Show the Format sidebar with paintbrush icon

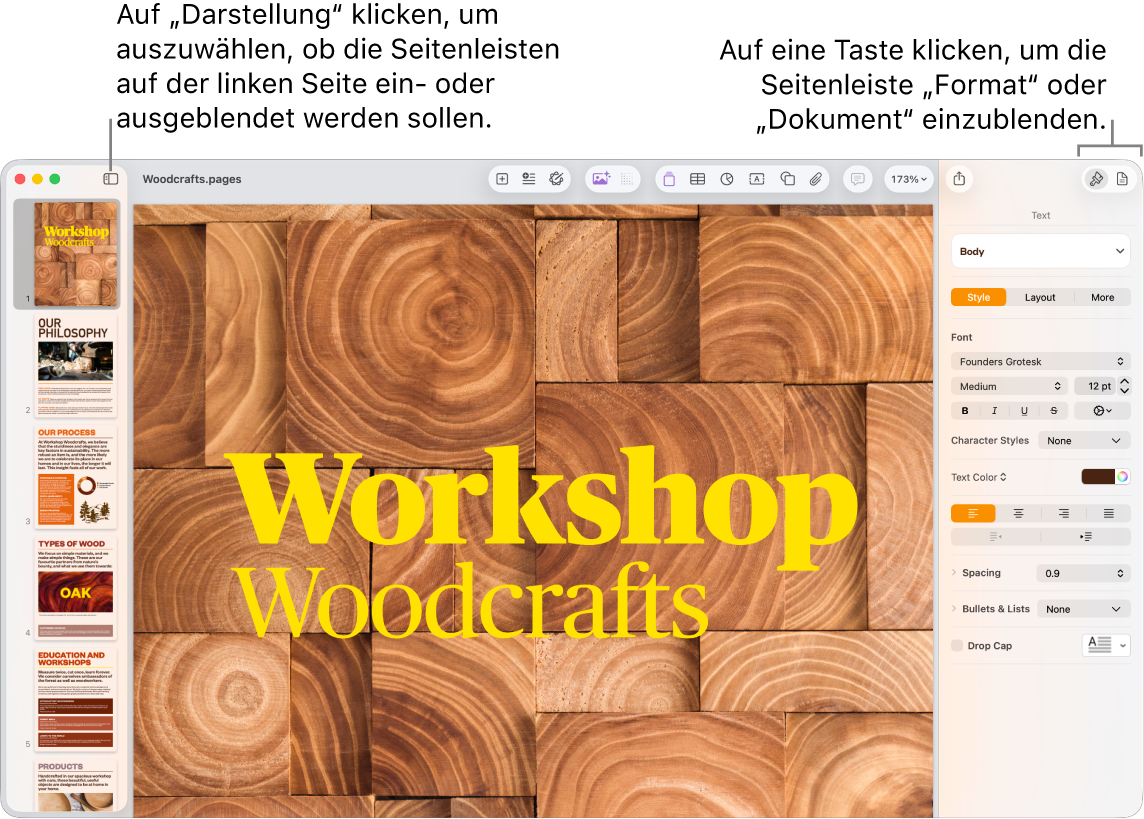[1095, 179]
